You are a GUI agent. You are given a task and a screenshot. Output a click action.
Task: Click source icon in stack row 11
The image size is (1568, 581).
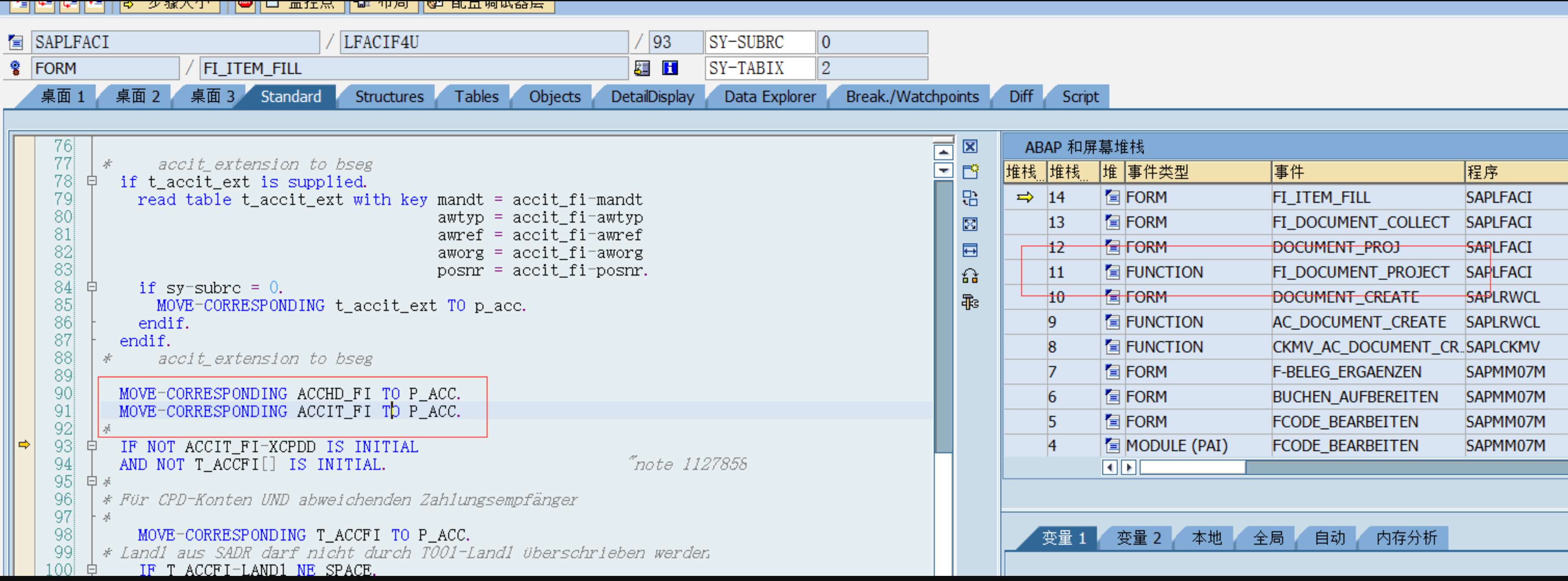pos(1112,272)
